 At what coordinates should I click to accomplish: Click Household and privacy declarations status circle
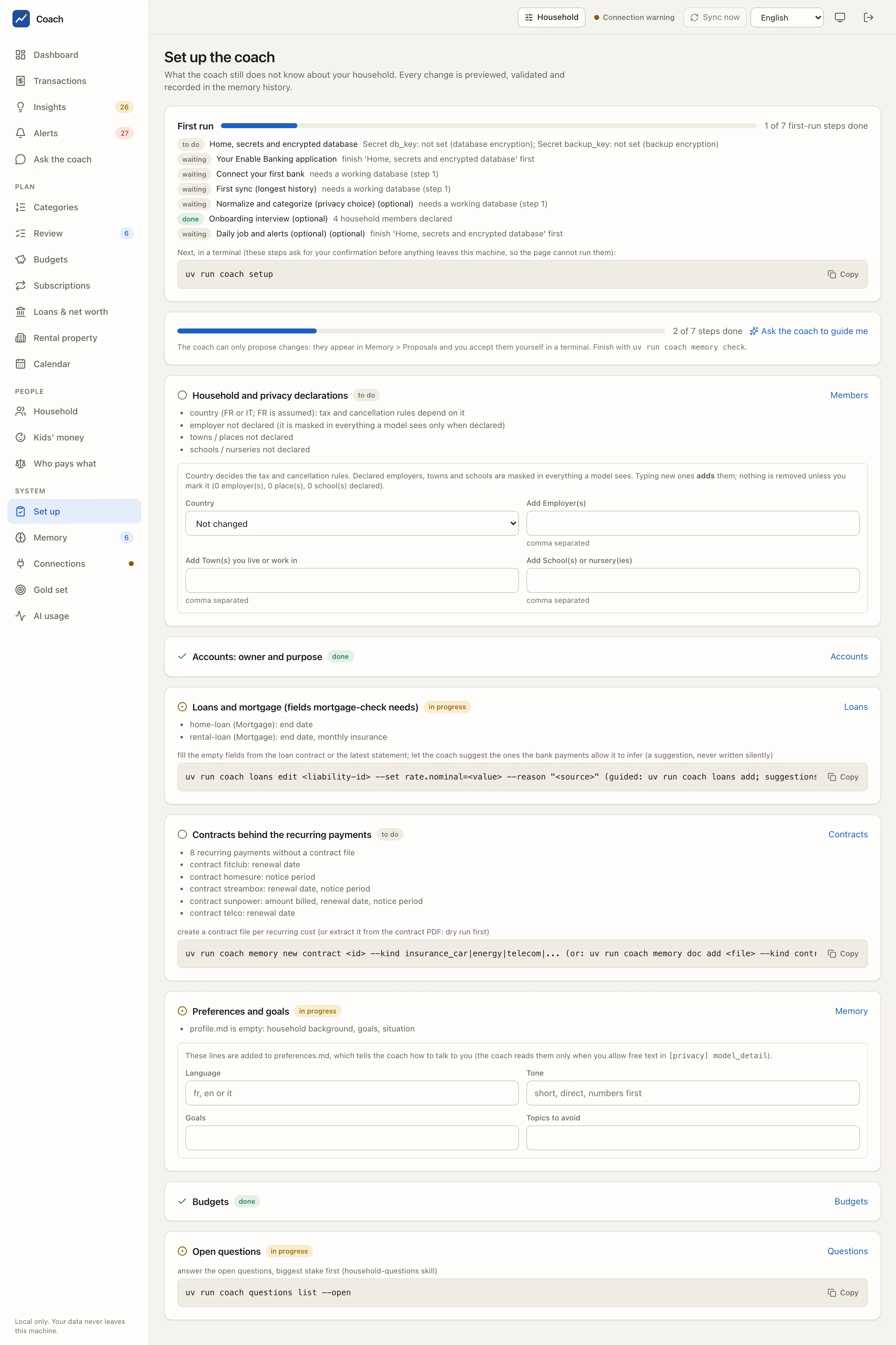click(x=182, y=395)
